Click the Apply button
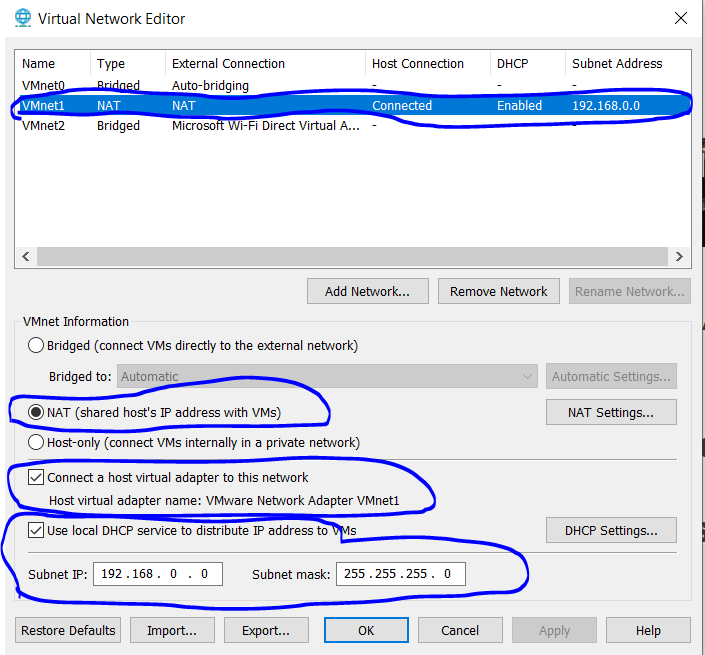The image size is (705, 655). click(554, 630)
